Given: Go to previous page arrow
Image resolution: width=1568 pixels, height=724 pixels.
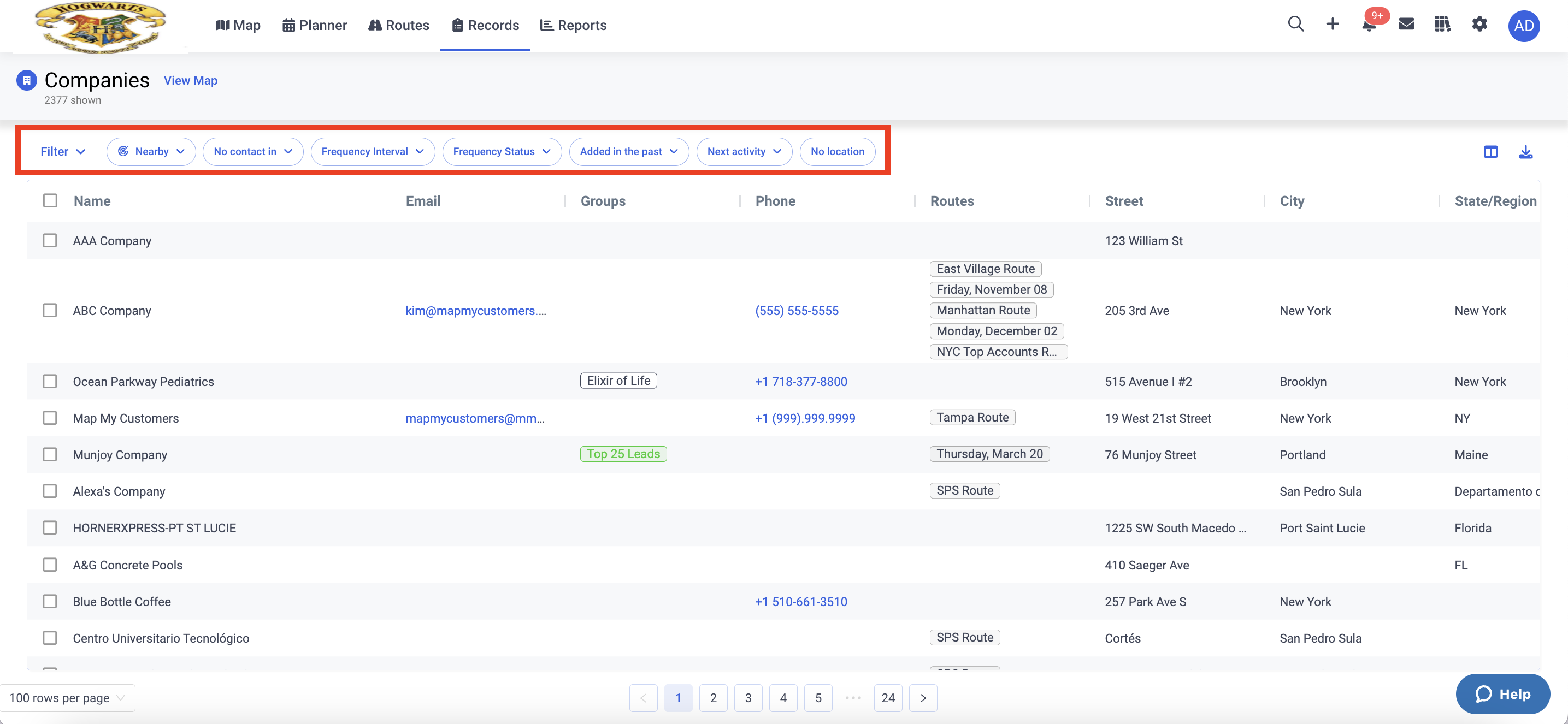Looking at the screenshot, I should 644,698.
